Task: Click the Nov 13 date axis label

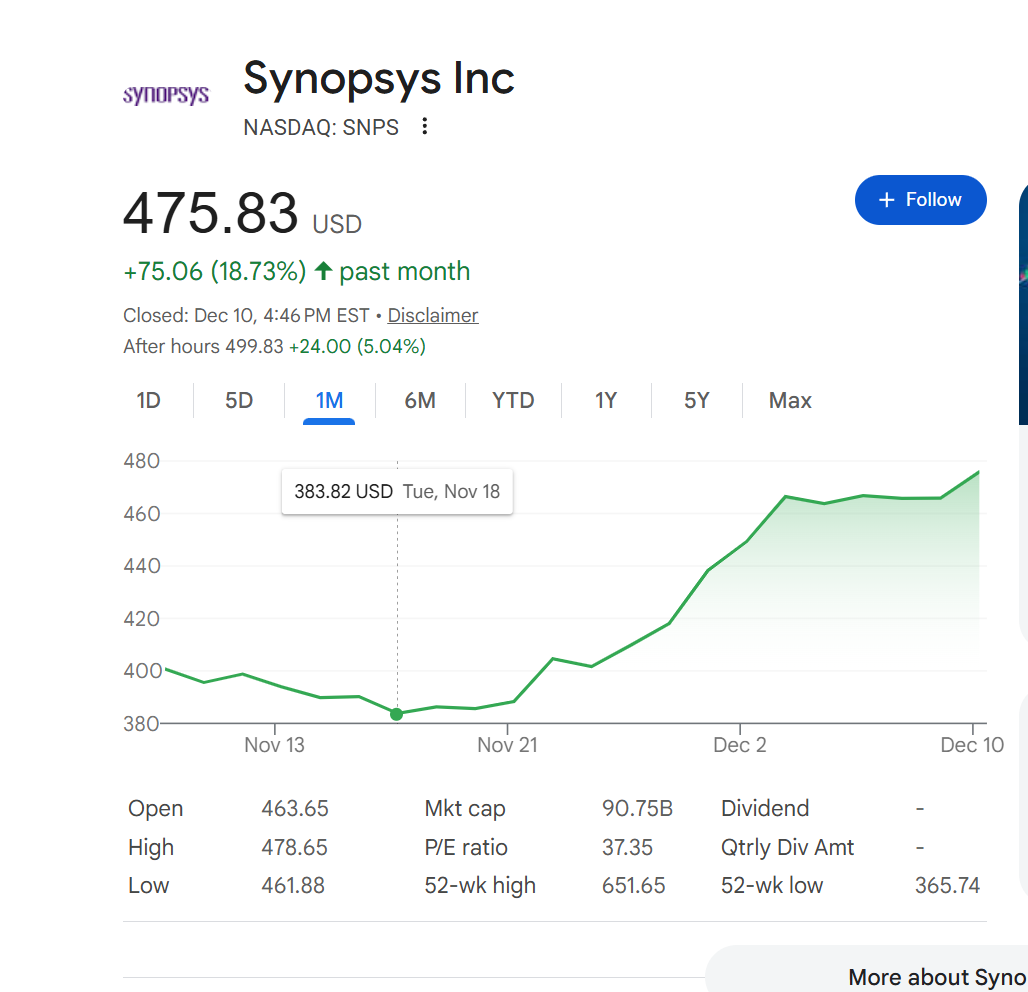Action: click(x=274, y=745)
